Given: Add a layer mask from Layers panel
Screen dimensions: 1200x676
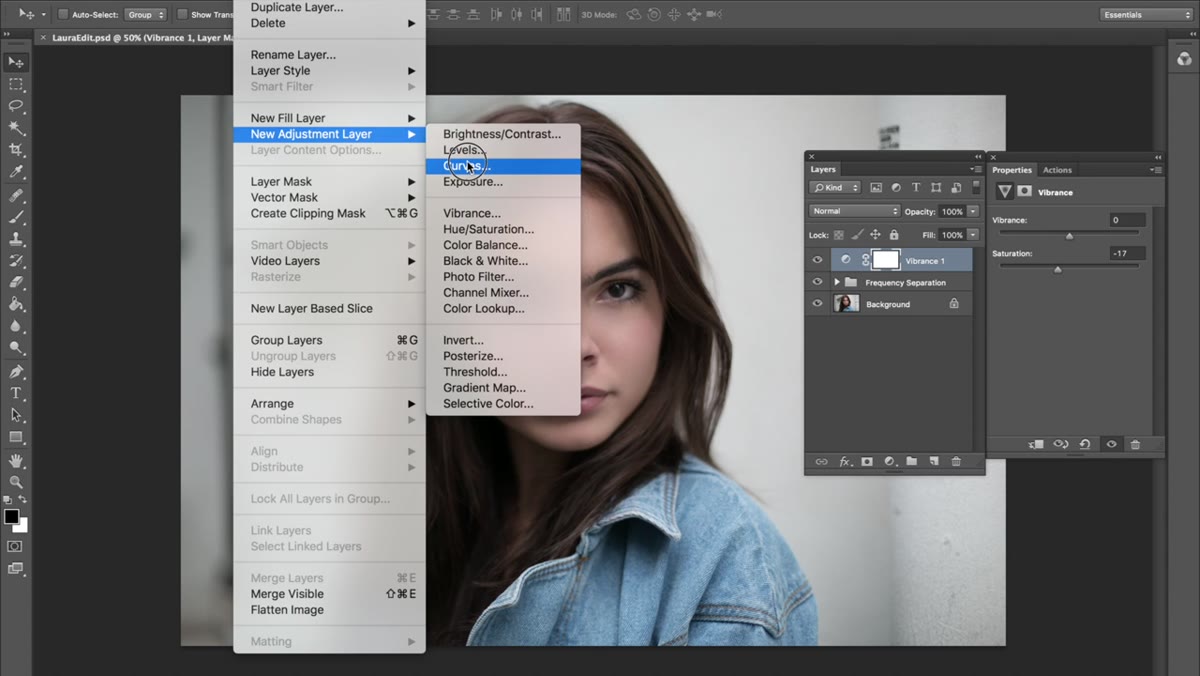Looking at the screenshot, I should 867,461.
